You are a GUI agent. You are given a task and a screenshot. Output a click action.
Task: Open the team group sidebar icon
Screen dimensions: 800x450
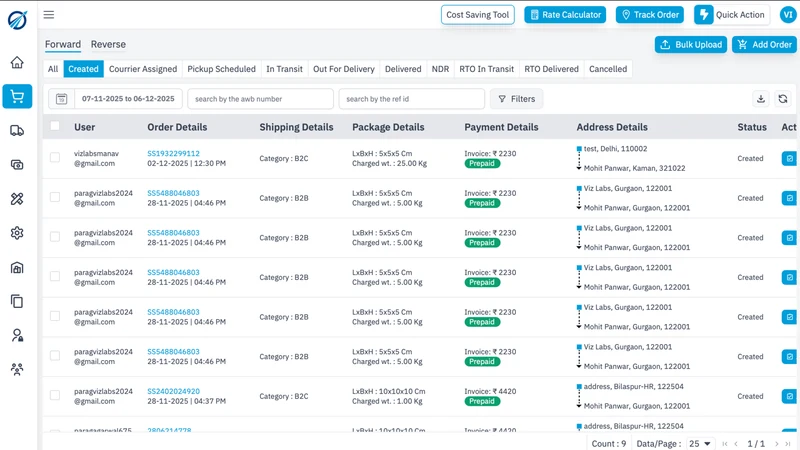click(17, 369)
